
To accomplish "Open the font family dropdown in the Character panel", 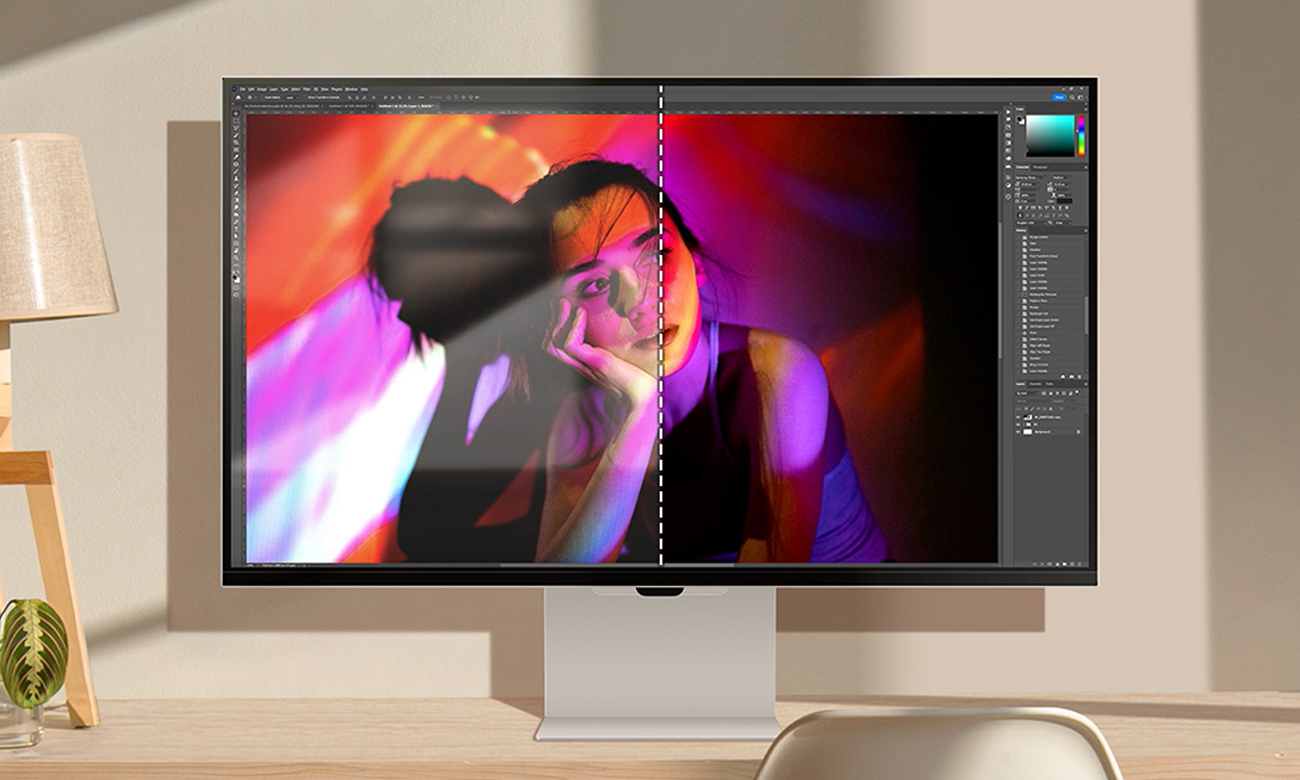I will [x=1030, y=177].
